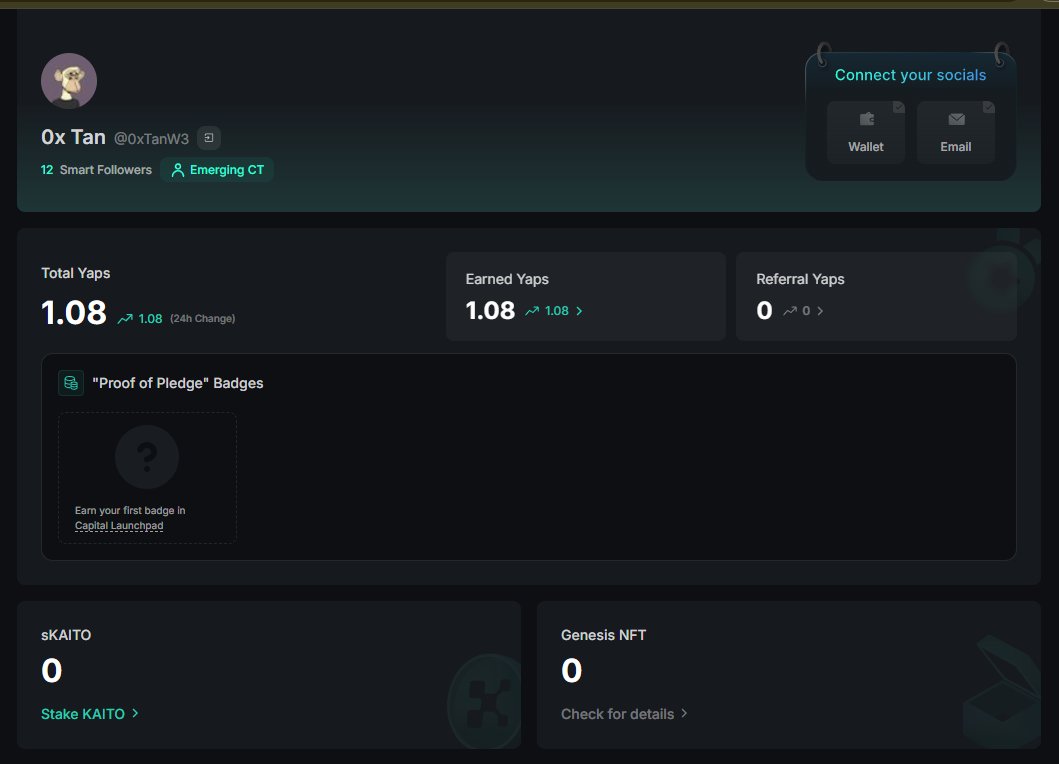Click the logout icon beside @0xTanW3

point(209,138)
